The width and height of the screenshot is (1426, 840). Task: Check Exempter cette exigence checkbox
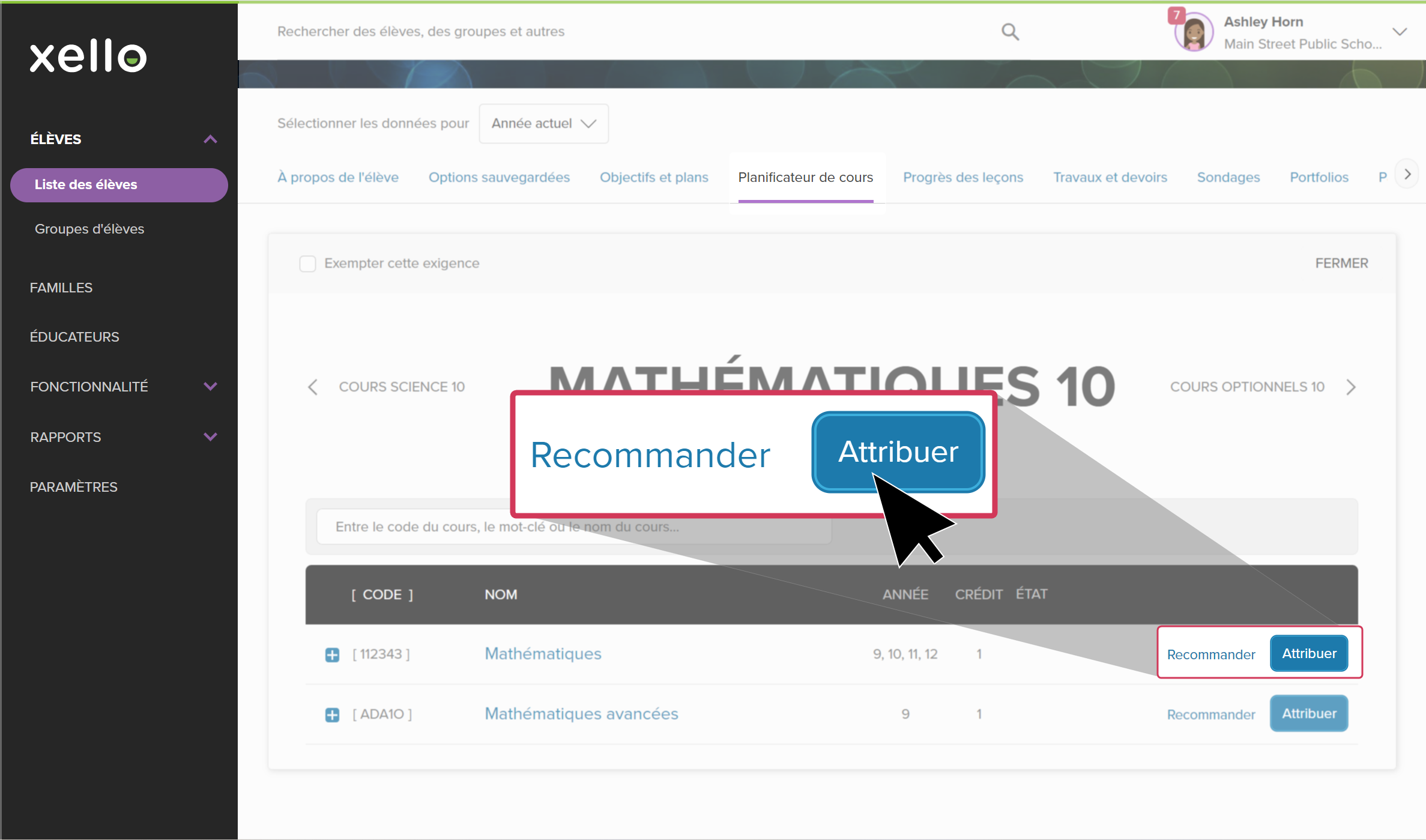(x=307, y=264)
